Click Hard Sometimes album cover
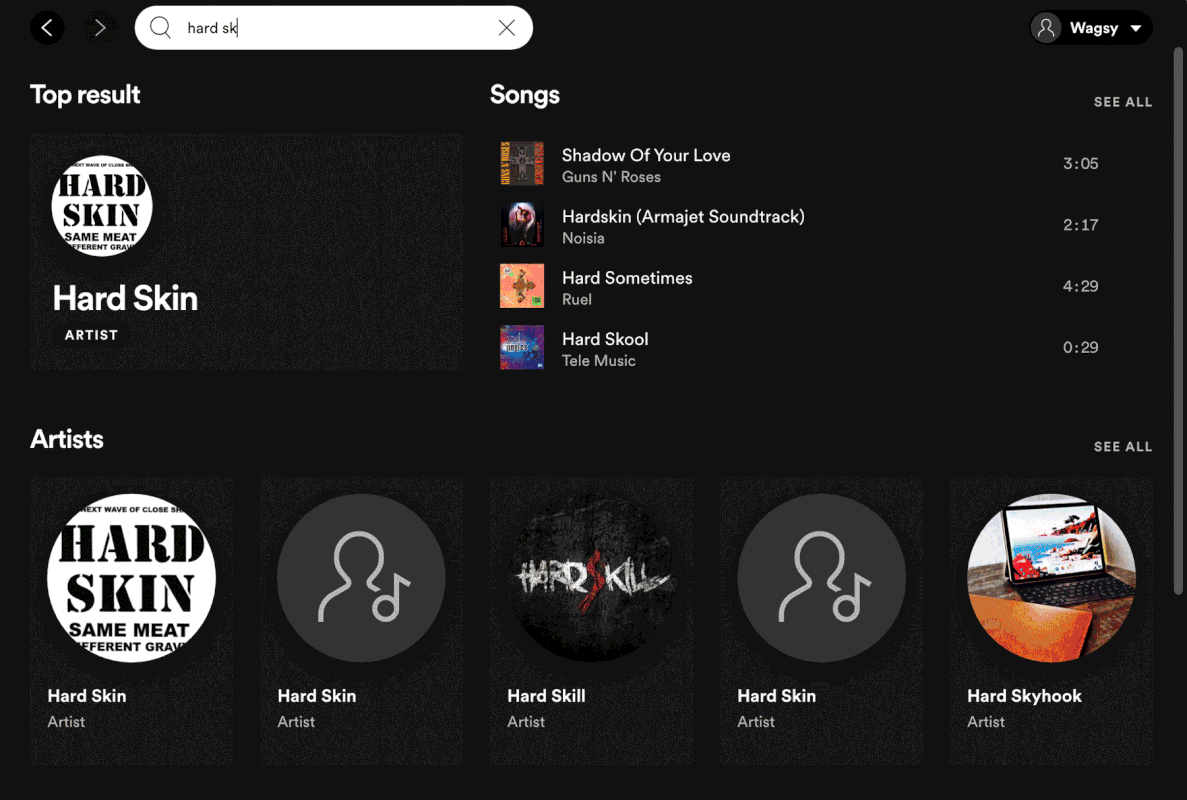Screen dimensions: 1187x800 tap(522, 286)
